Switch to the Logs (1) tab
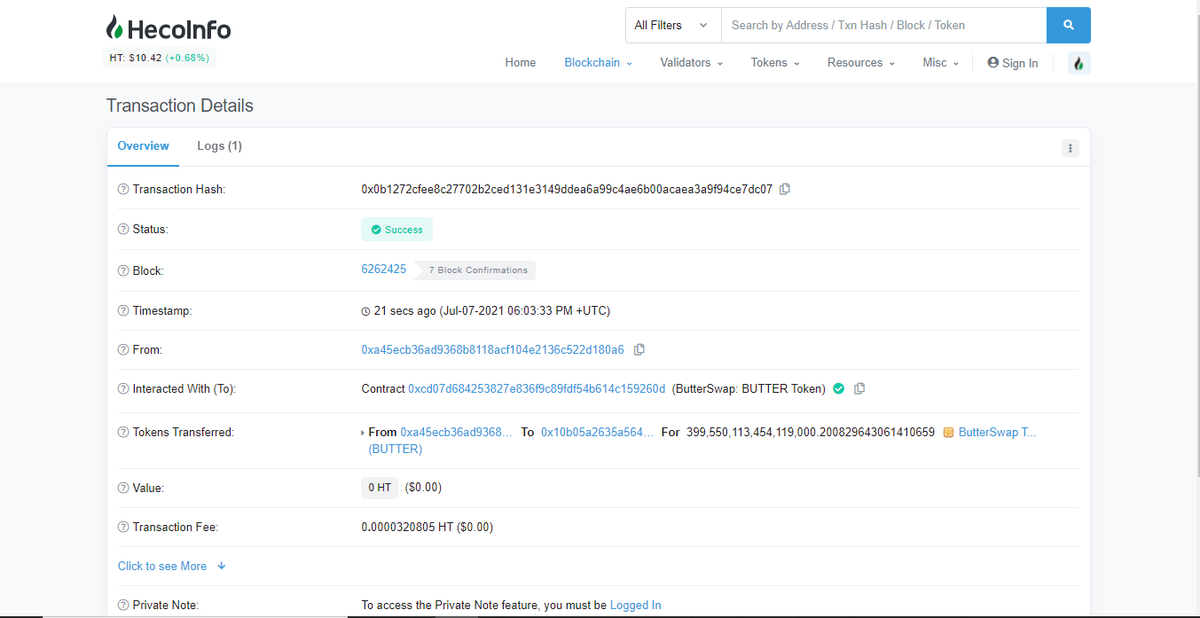The height and width of the screenshot is (618, 1200). (220, 146)
